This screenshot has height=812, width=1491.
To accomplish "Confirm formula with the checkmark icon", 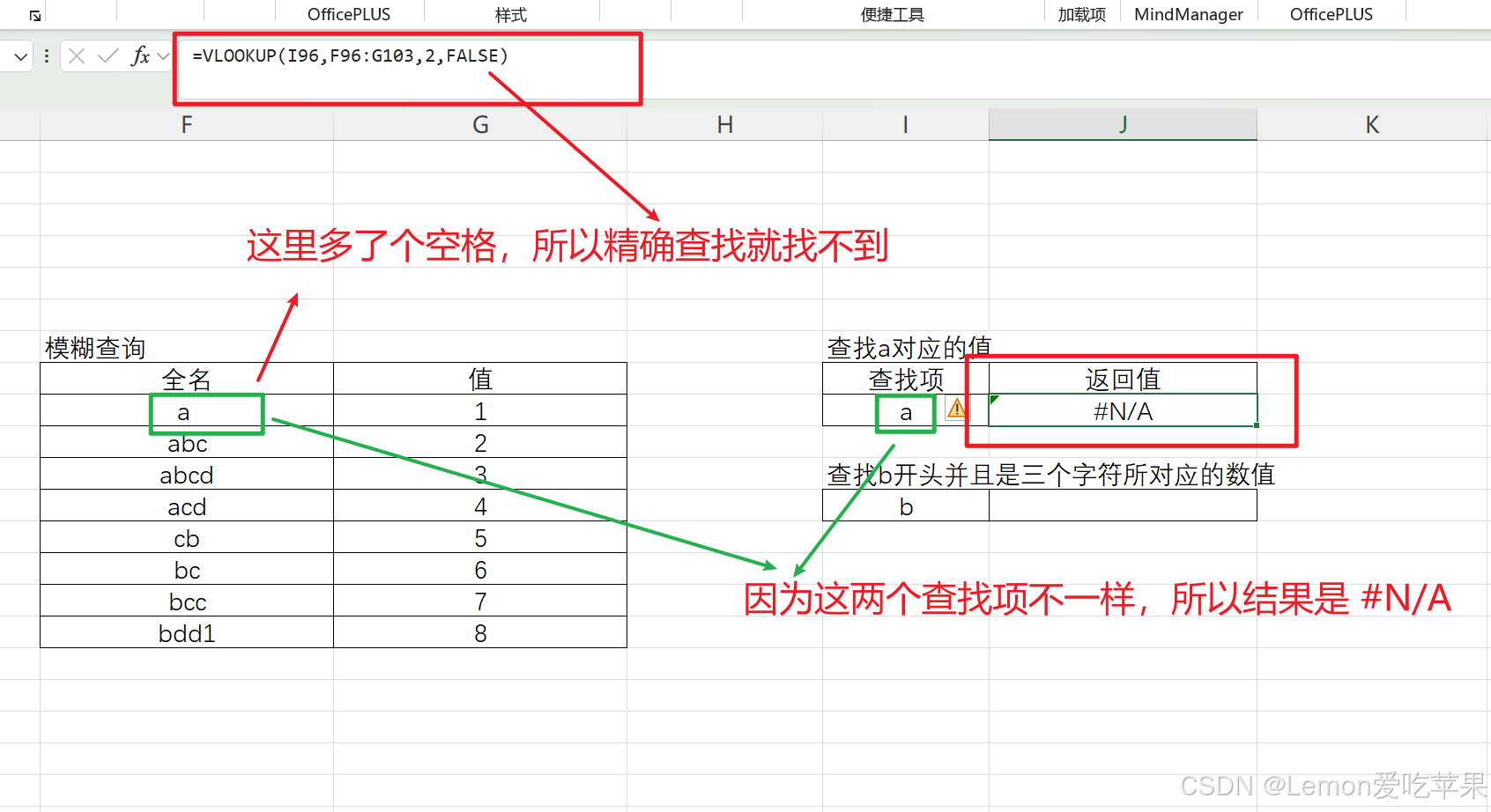I will (108, 56).
